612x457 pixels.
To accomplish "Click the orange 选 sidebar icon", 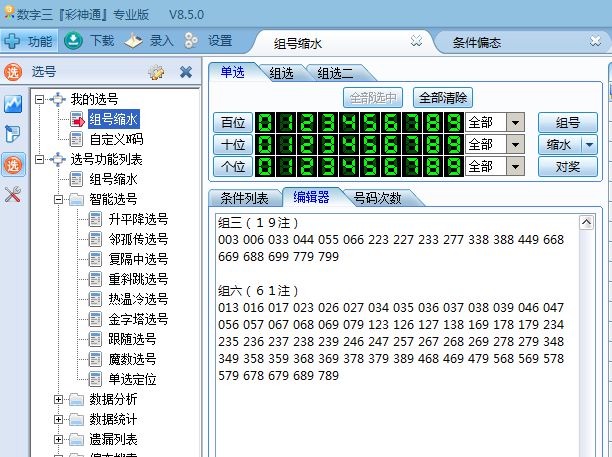I will pos(13,165).
